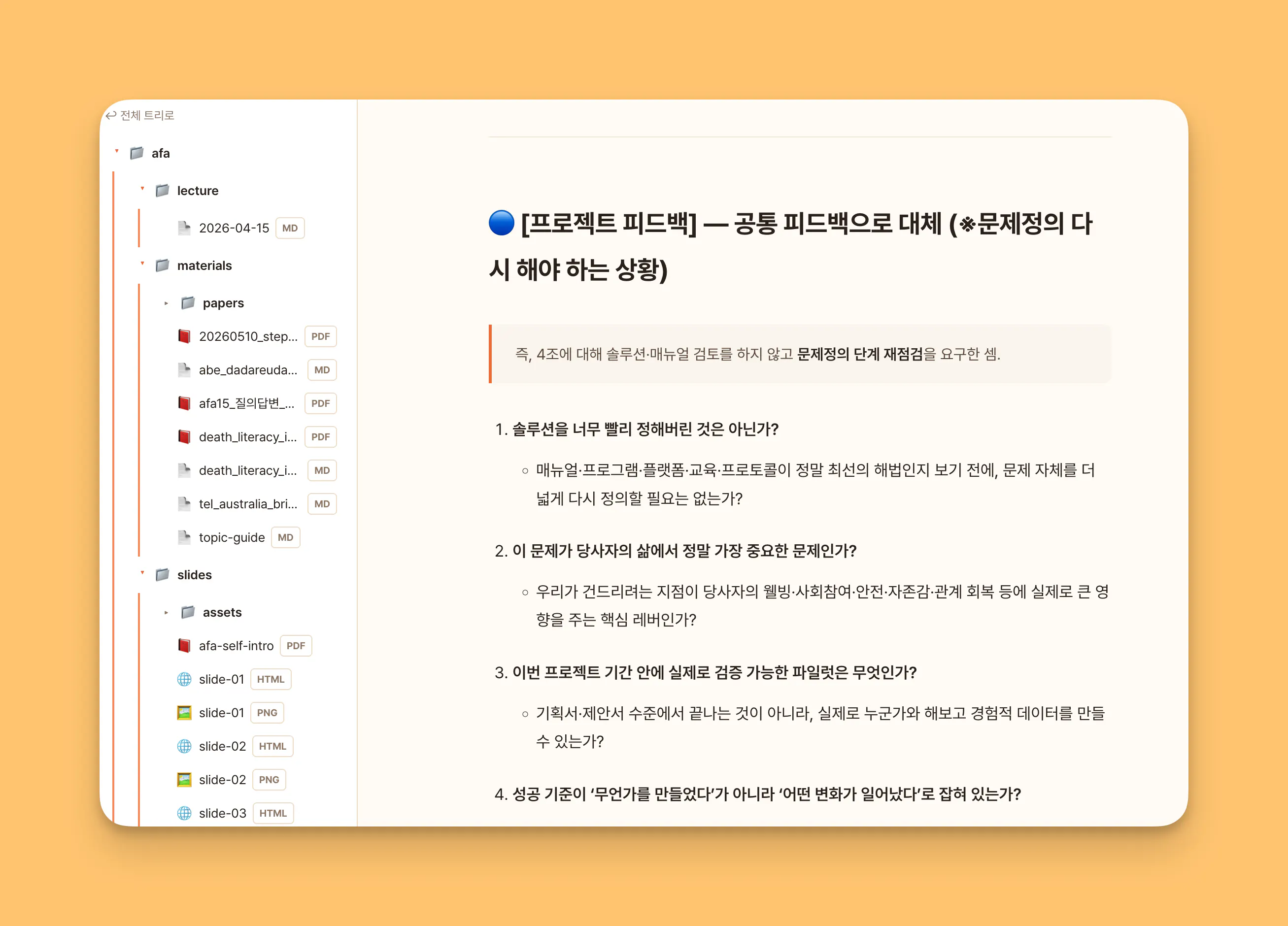Click item 솔루션을 너무 빨리 정해버린 것은 아닌가?

pyautogui.click(x=645, y=429)
